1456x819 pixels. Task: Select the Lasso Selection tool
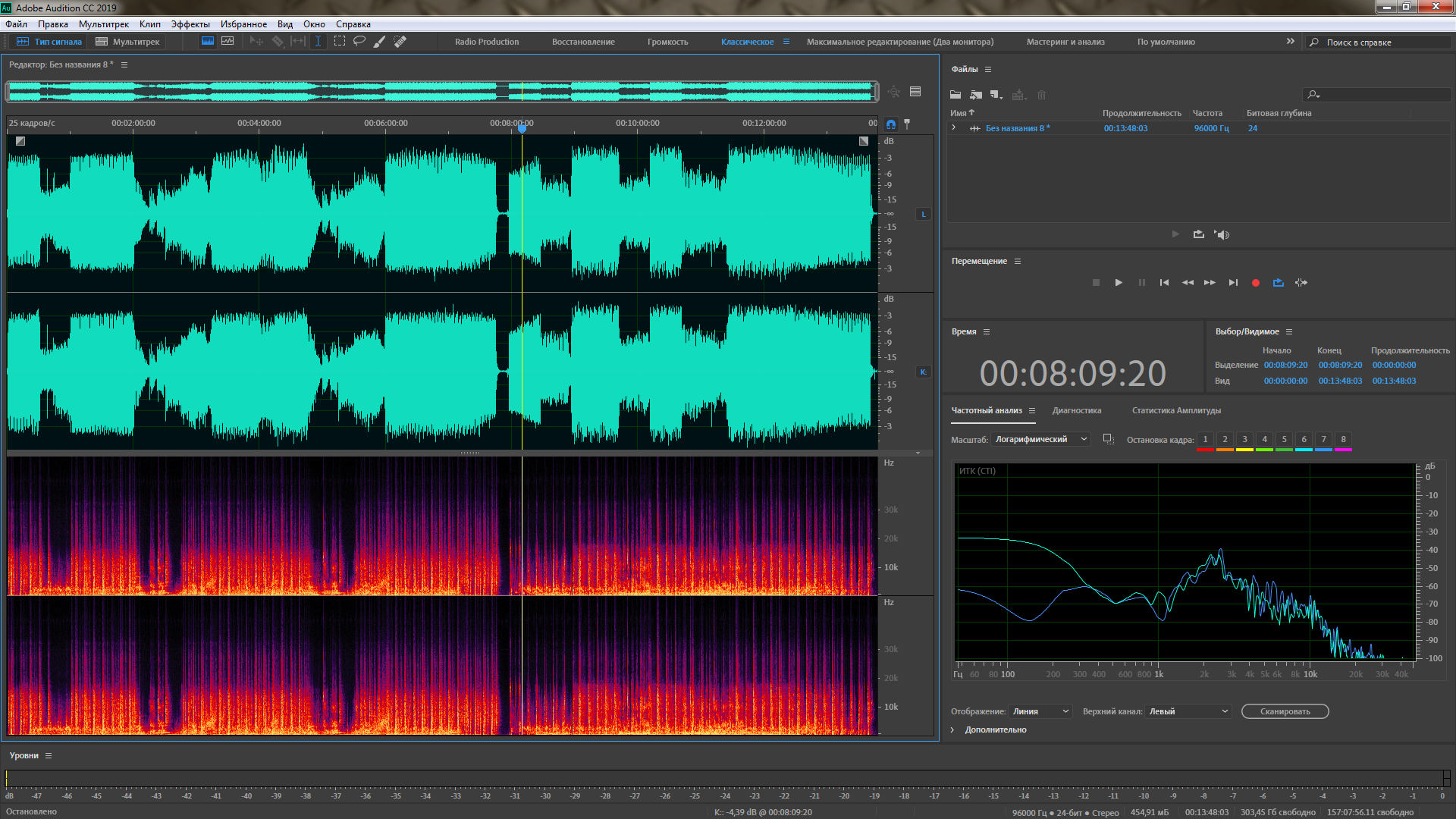click(x=359, y=42)
